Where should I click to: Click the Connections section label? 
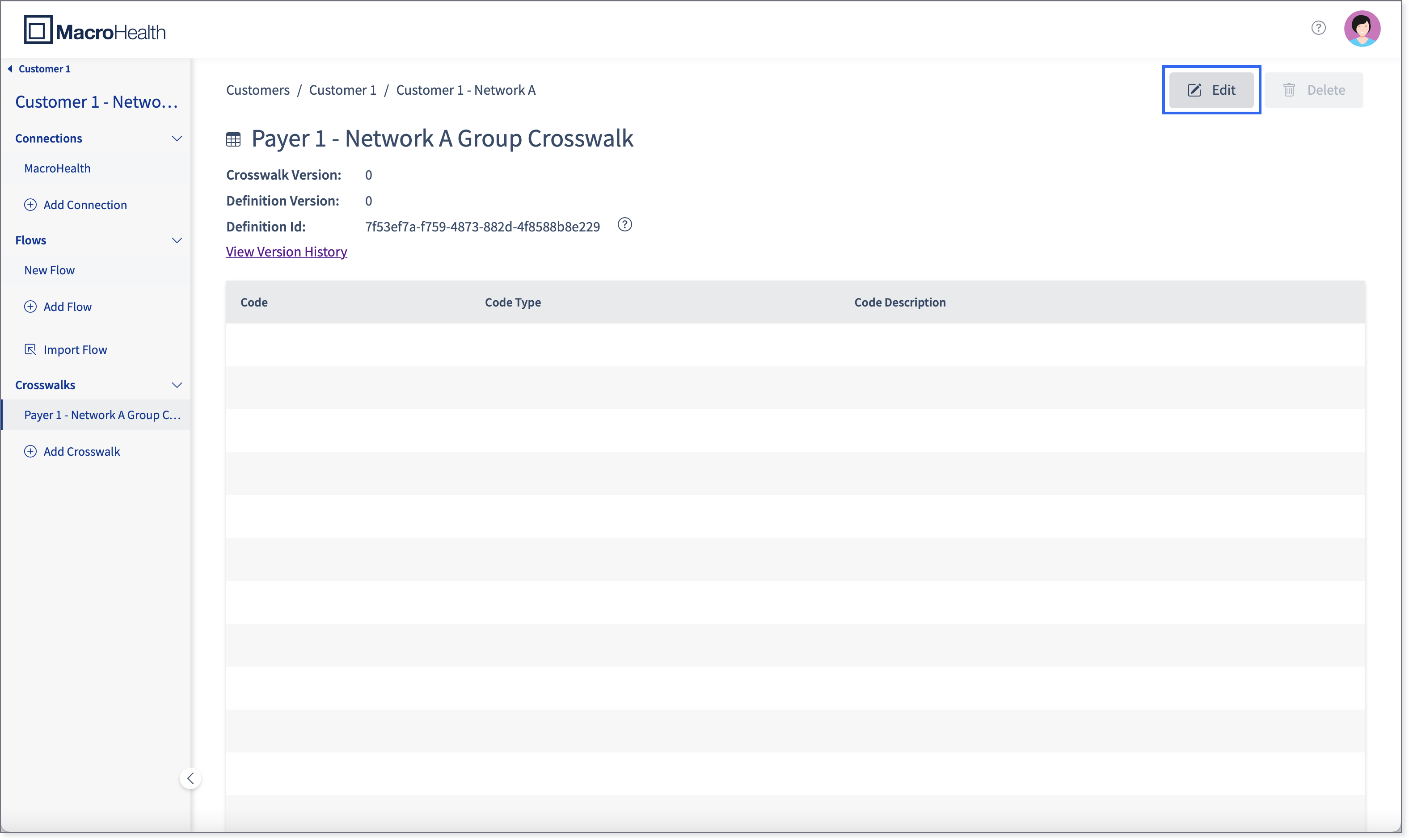coord(49,139)
